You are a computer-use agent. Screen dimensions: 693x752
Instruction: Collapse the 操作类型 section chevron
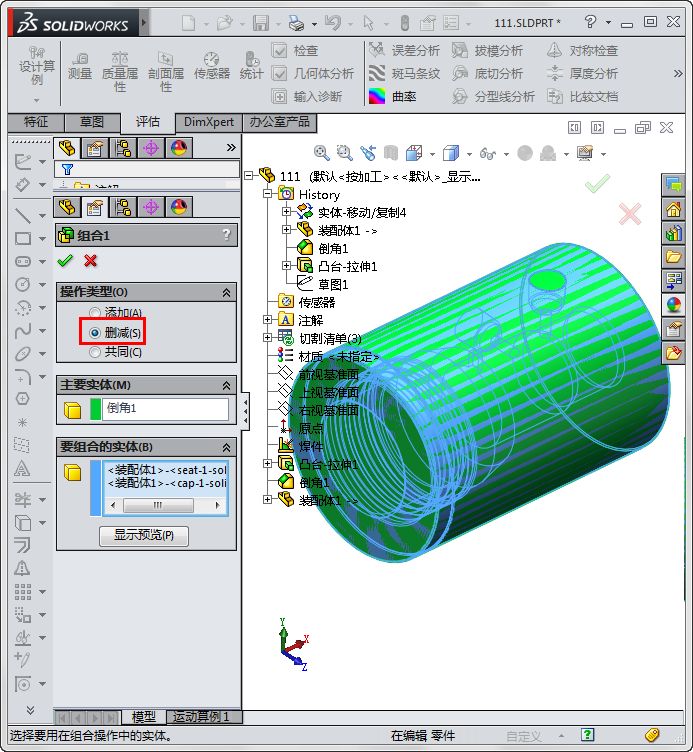tap(226, 292)
